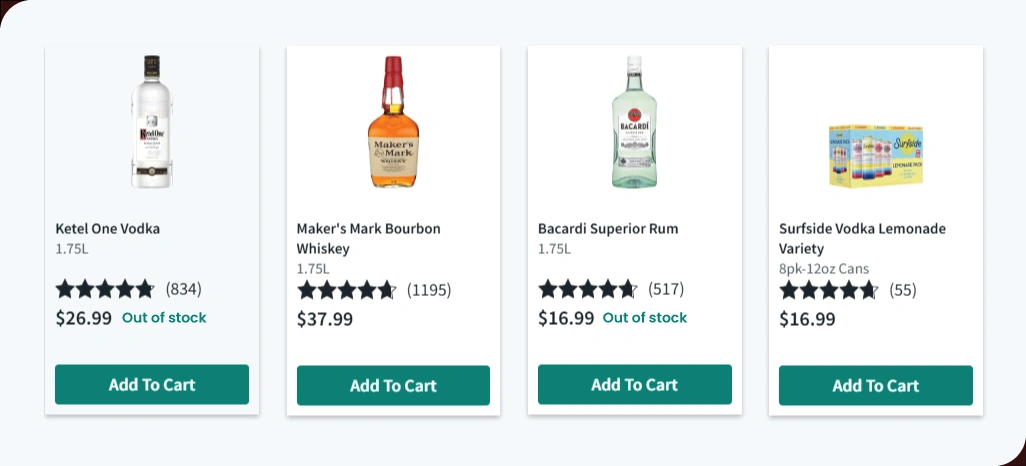
Task: View the Bacardi Superior Rum bottle image
Action: point(634,122)
